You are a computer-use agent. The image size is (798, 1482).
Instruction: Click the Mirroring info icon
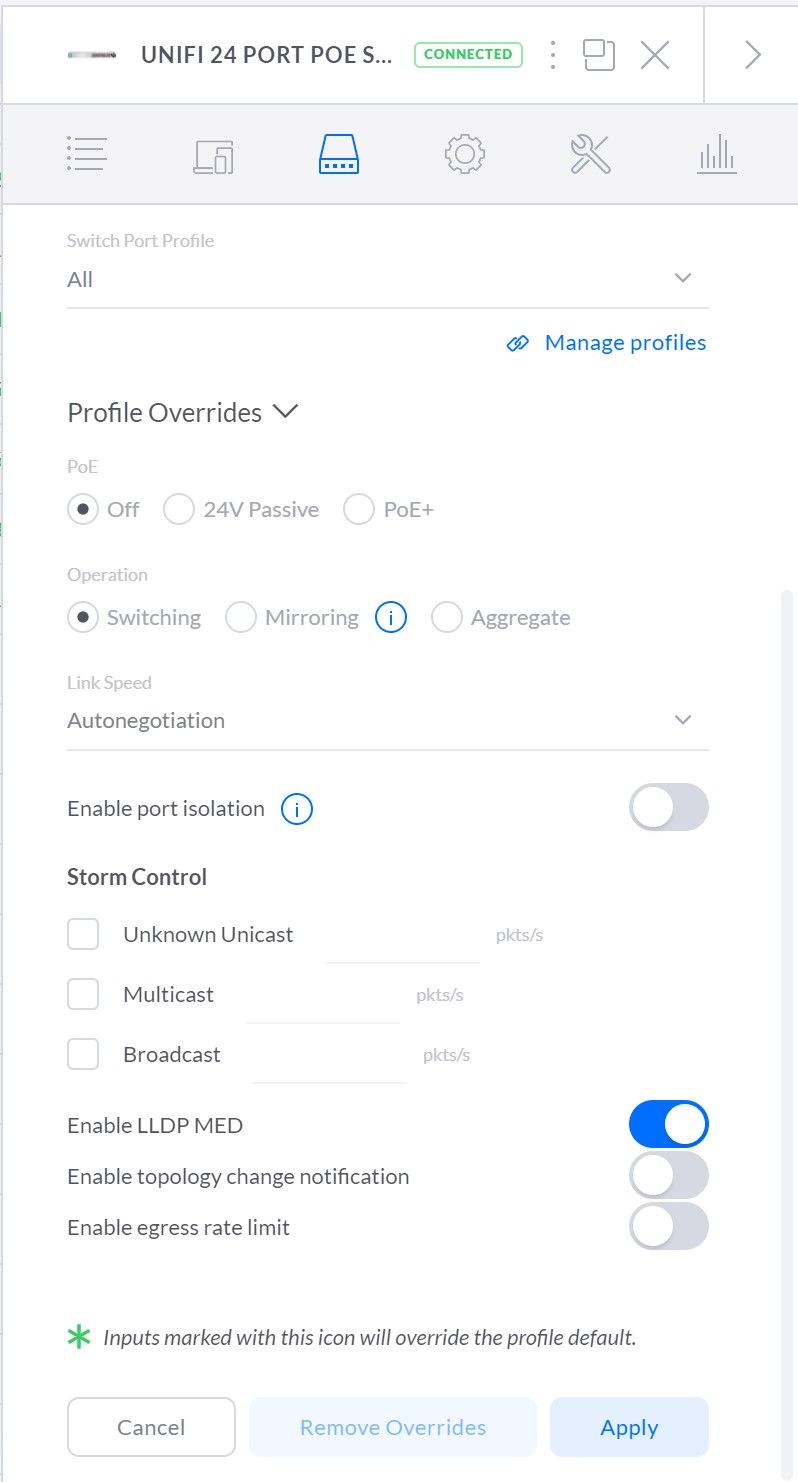pyautogui.click(x=391, y=618)
